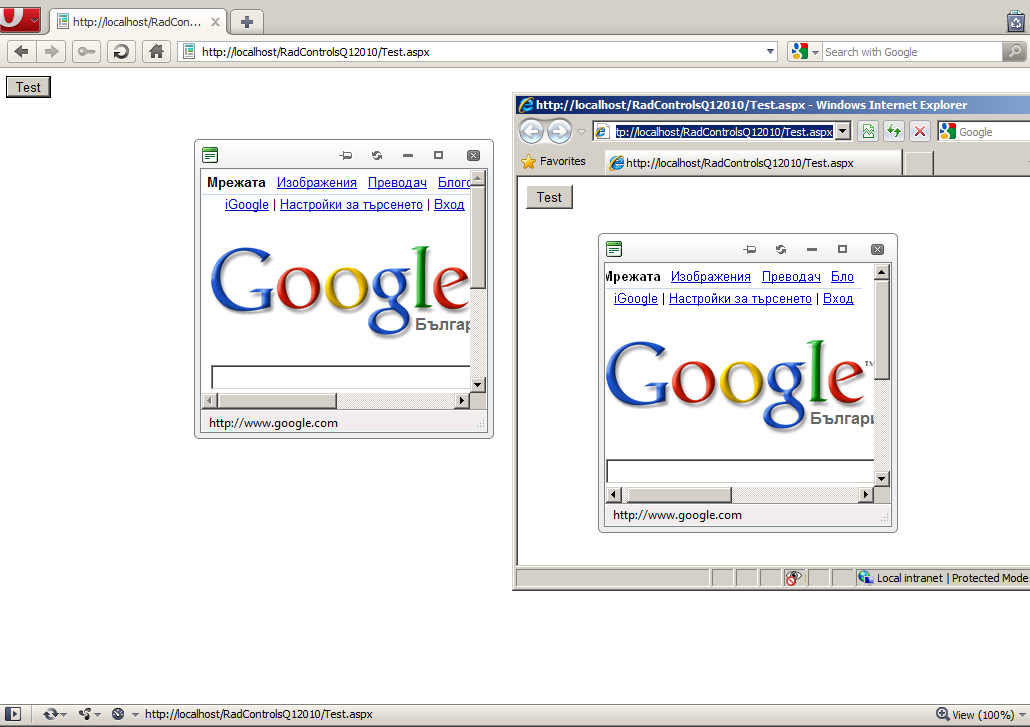Open IE recent pages dropdown arrow
The width and height of the screenshot is (1030, 727).
(581, 132)
